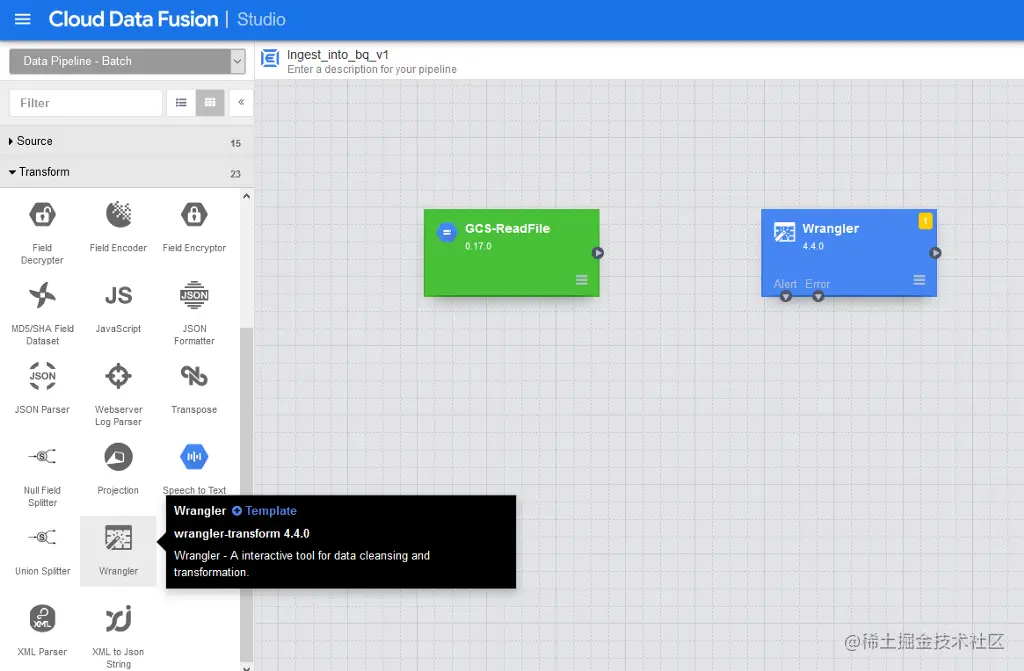Click the Source count 15
The height and width of the screenshot is (671, 1024).
click(x=235, y=143)
